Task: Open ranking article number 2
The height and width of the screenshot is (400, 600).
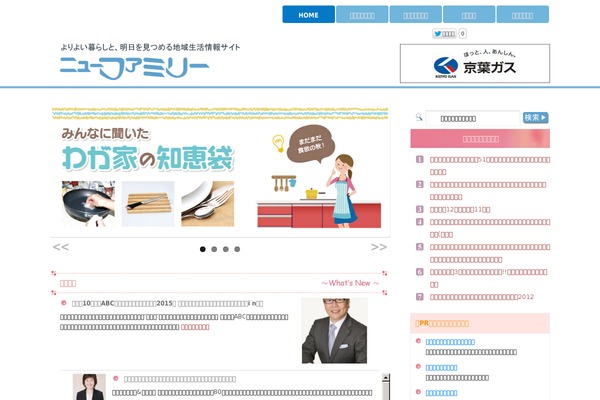Action: tap(488, 191)
